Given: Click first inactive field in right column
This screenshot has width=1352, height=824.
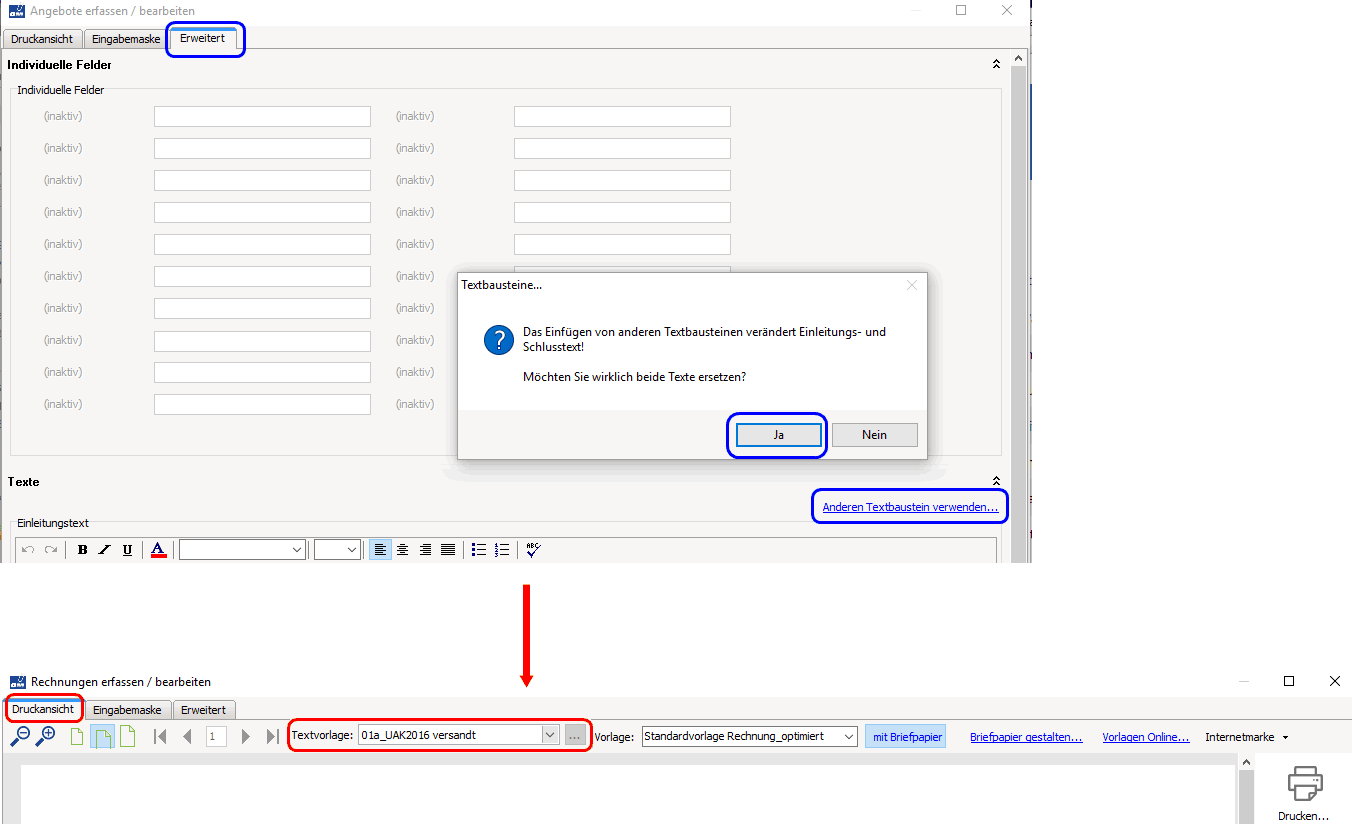Looking at the screenshot, I should point(622,116).
